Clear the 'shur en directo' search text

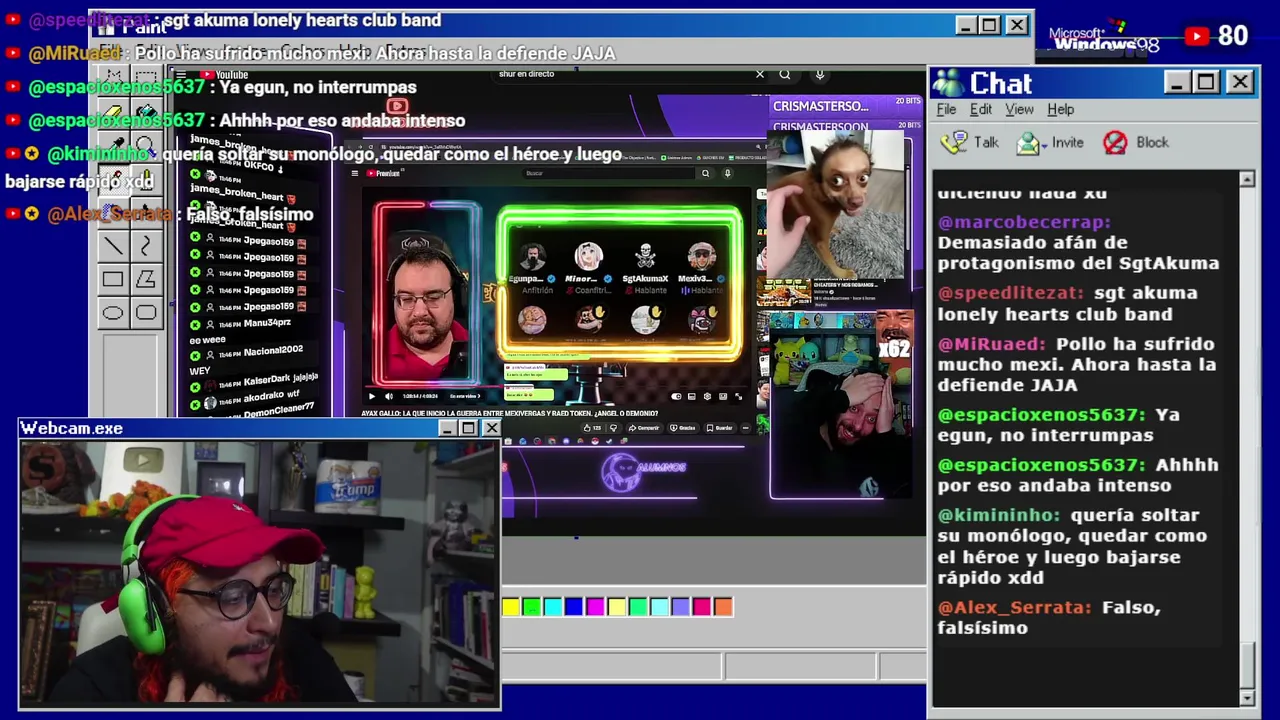coord(759,74)
